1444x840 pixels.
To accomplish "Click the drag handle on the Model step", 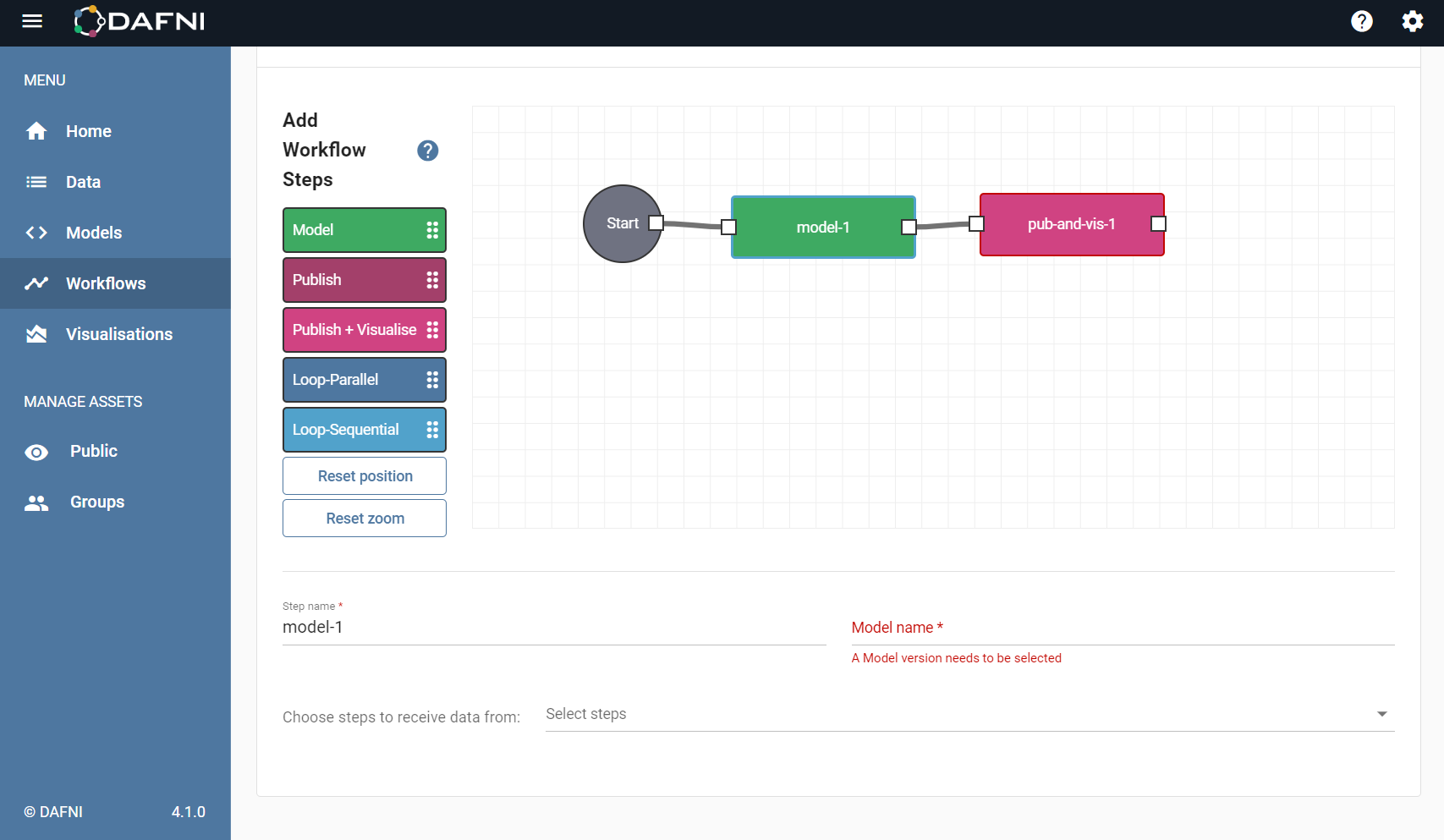I will [432, 229].
